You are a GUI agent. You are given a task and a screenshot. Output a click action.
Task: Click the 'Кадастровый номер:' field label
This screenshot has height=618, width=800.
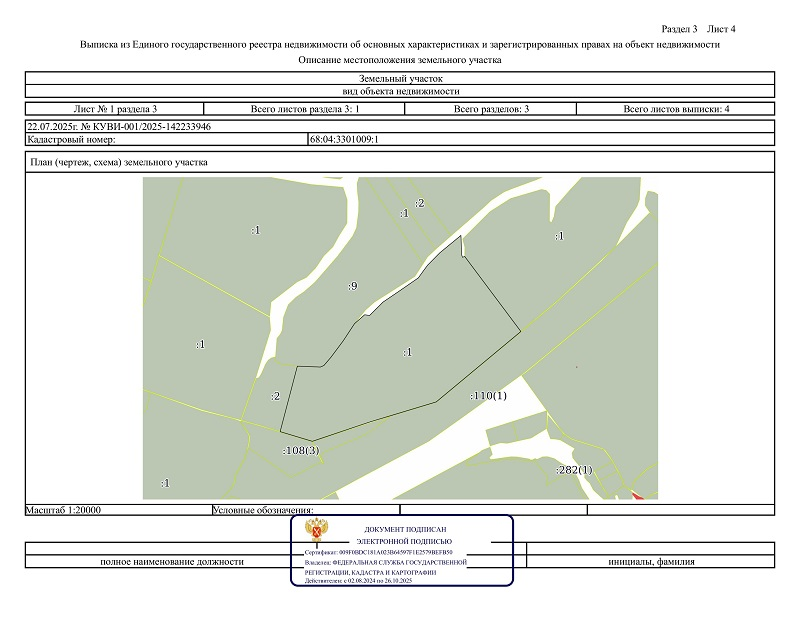(x=65, y=140)
